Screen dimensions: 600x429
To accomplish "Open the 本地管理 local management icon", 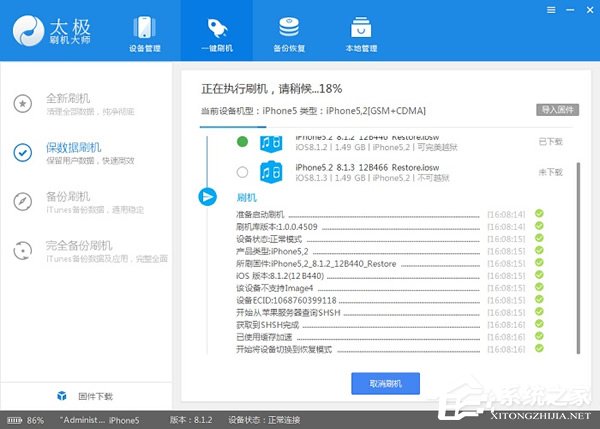I will pyautogui.click(x=361, y=28).
